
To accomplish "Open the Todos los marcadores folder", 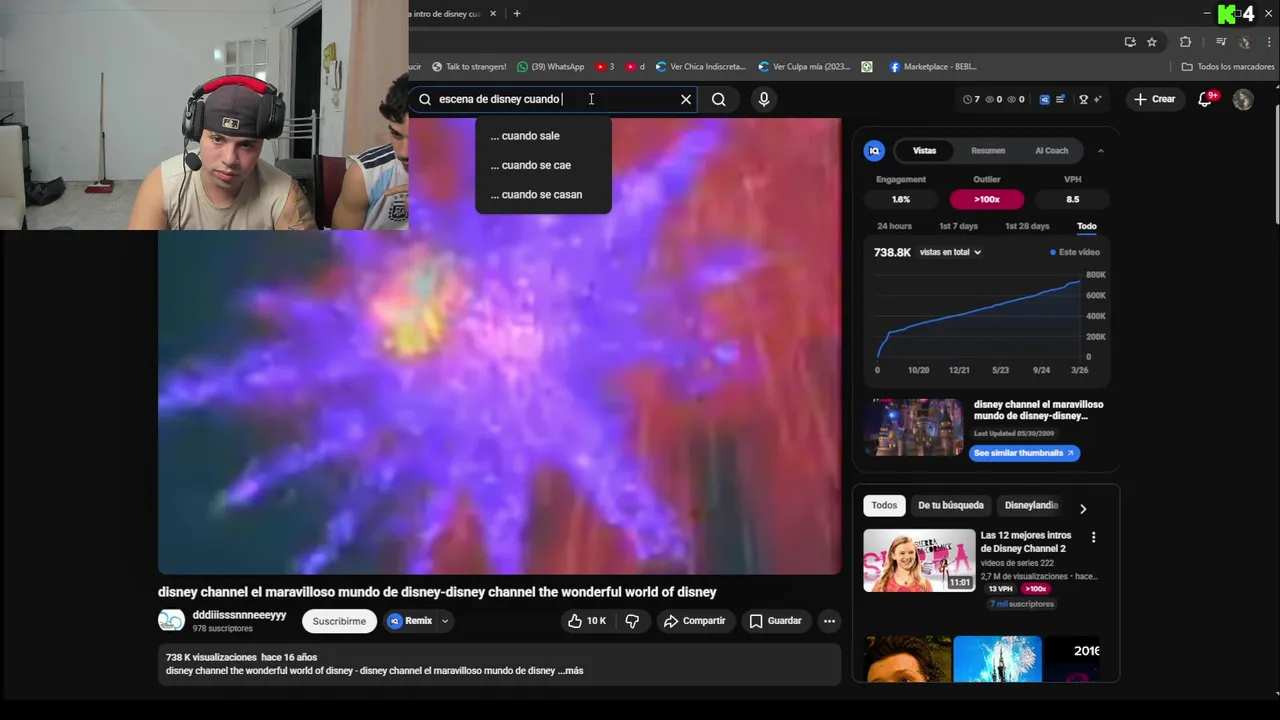I will pyautogui.click(x=1228, y=67).
